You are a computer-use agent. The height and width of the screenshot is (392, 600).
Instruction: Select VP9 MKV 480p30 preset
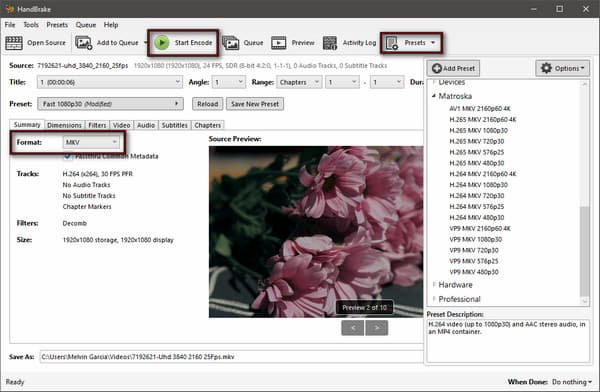point(474,272)
